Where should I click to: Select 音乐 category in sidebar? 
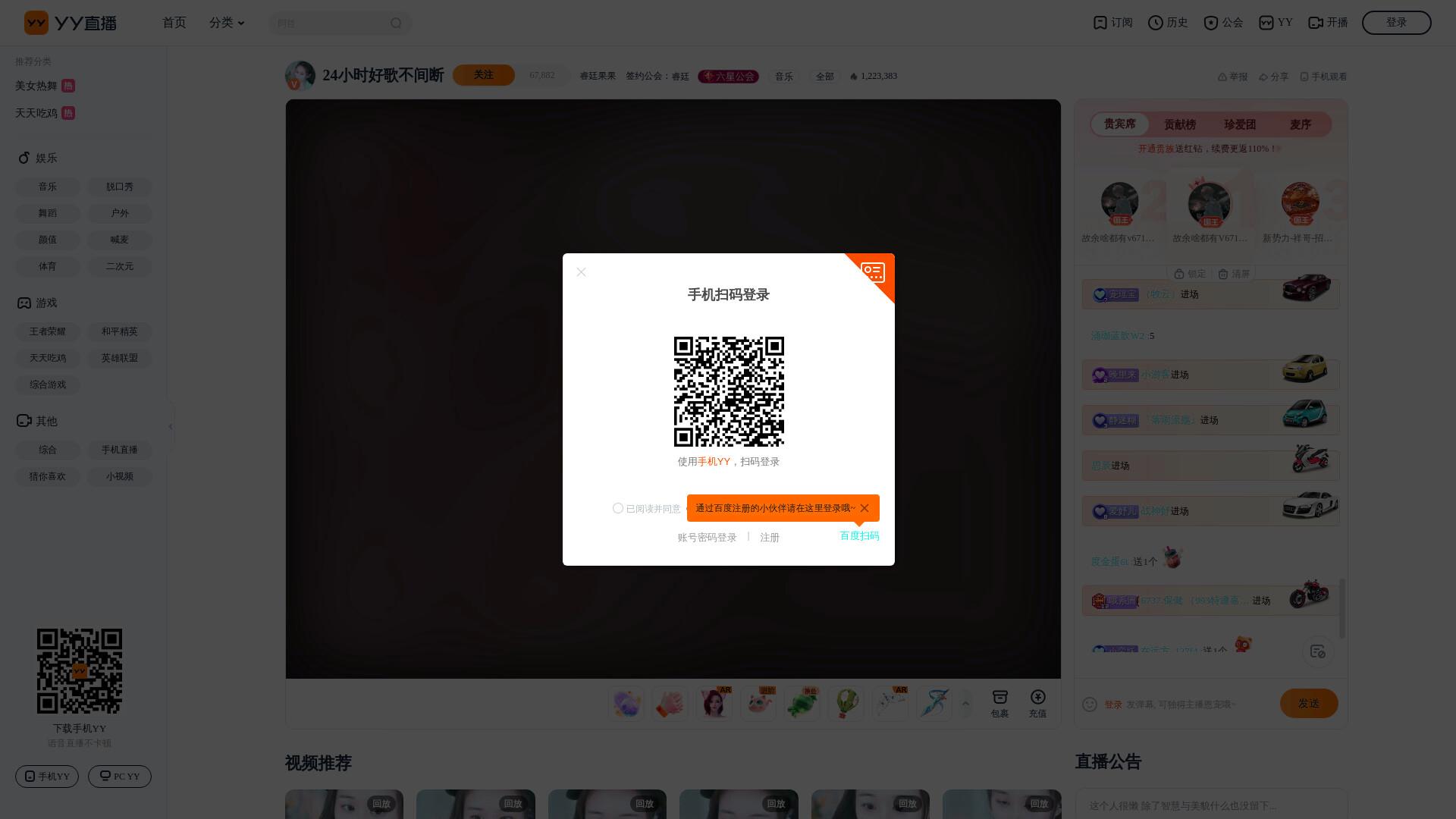[x=48, y=187]
